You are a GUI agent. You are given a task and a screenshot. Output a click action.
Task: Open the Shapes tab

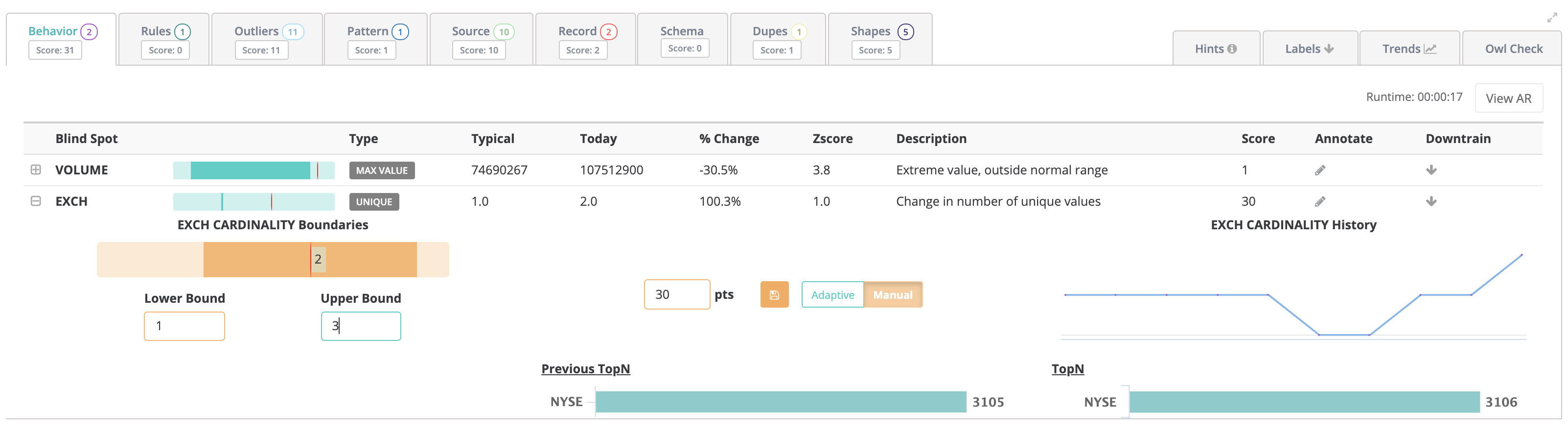[879, 39]
